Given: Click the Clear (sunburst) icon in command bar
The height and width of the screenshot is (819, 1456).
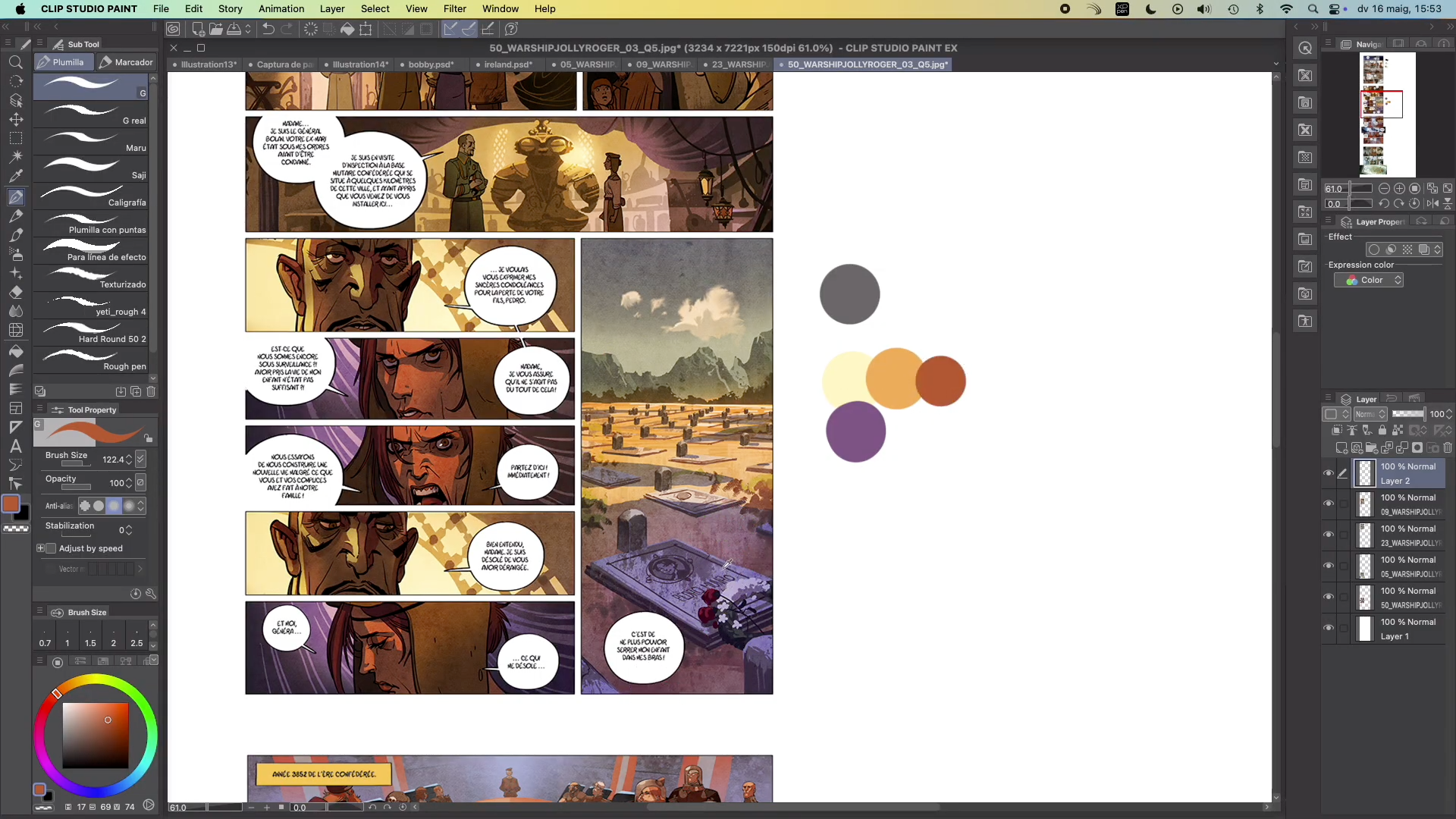Looking at the screenshot, I should (x=311, y=29).
